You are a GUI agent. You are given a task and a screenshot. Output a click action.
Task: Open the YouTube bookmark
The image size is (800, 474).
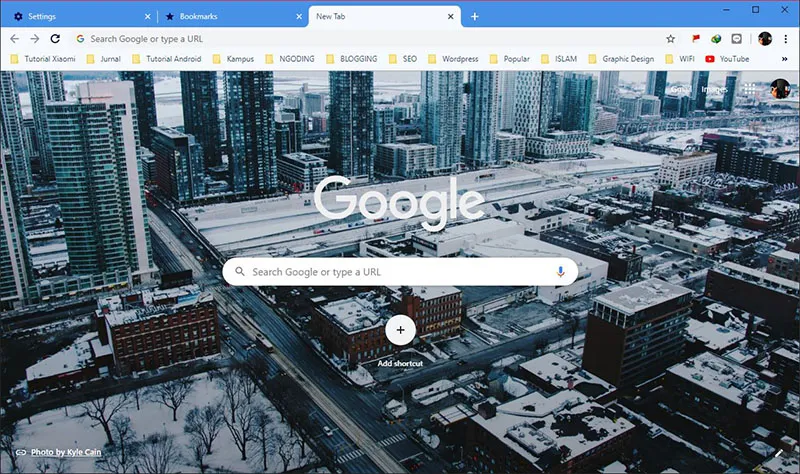tap(727, 59)
